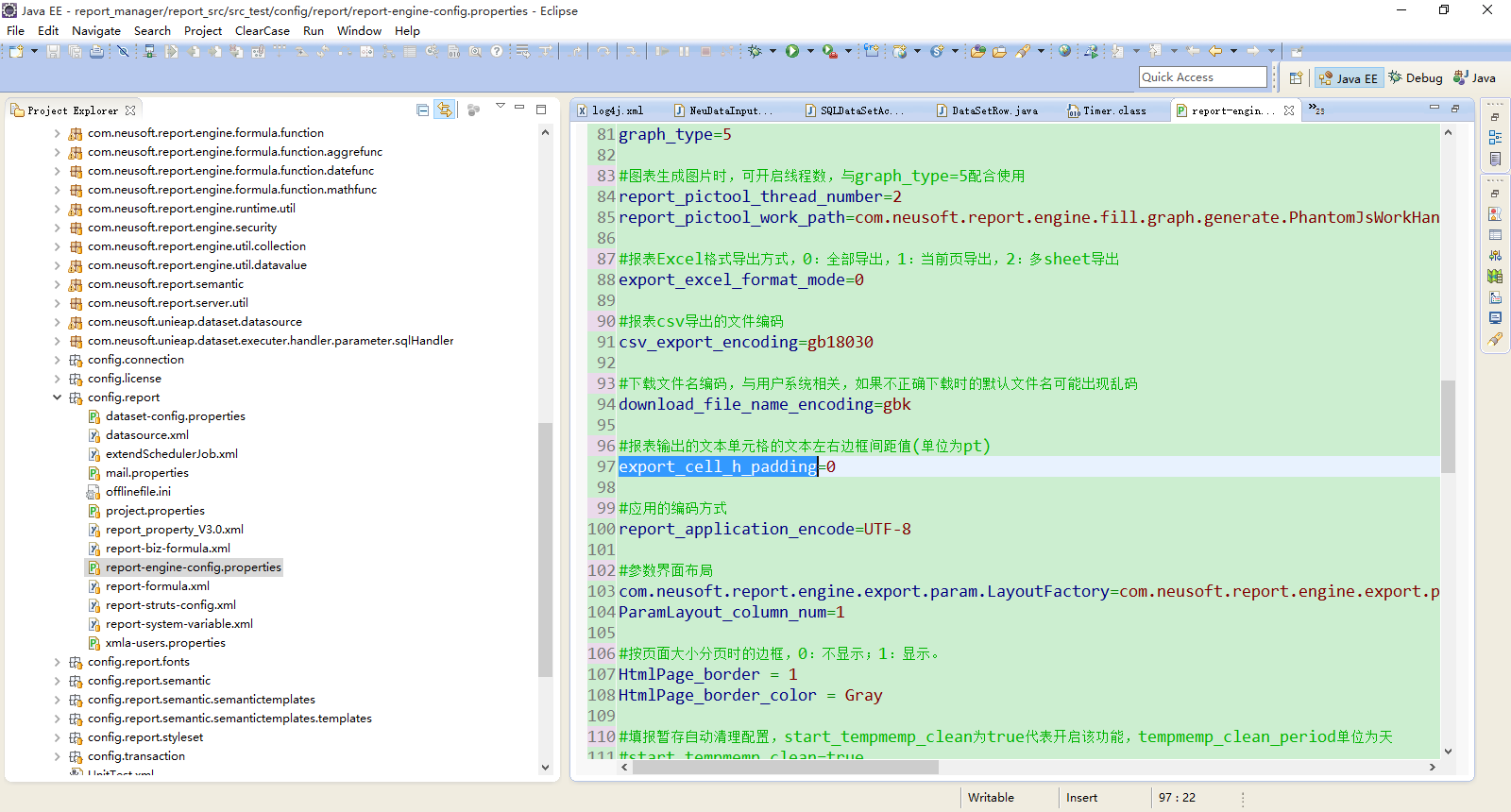Click the Open Perspective icon
The height and width of the screenshot is (812, 1511).
click(1296, 77)
